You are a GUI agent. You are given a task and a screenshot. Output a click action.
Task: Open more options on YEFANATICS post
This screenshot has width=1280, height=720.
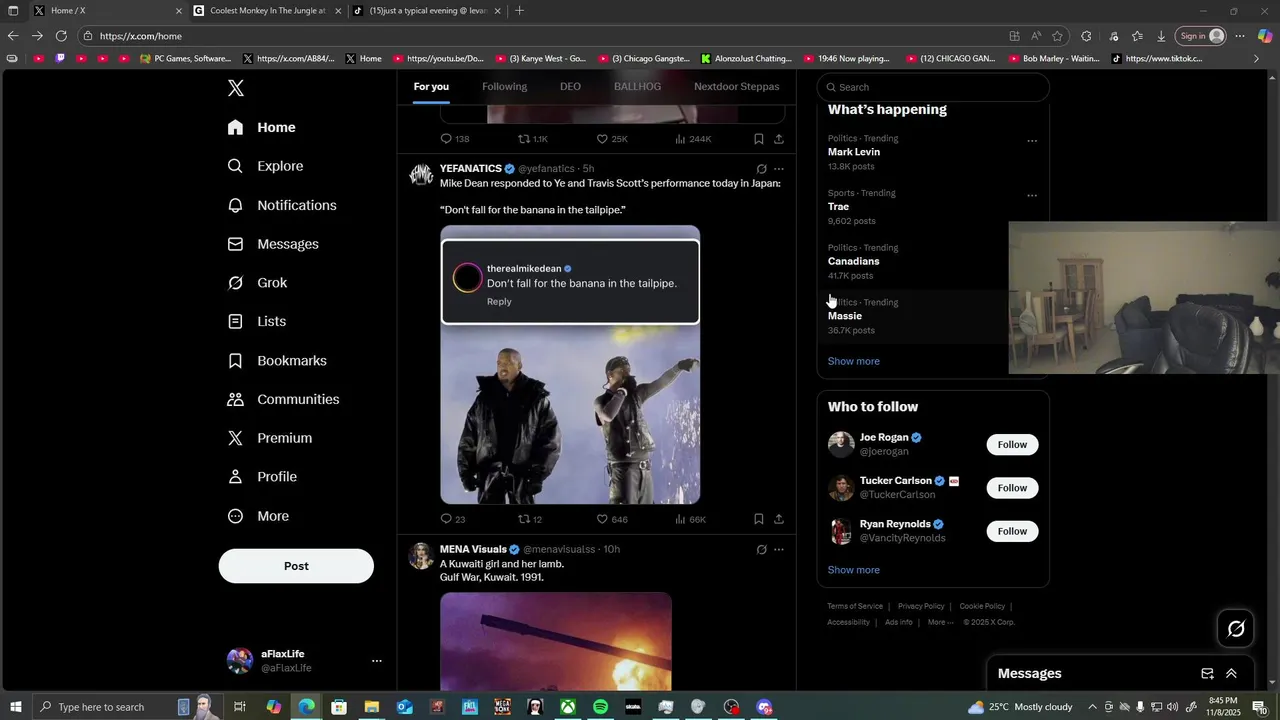779,169
